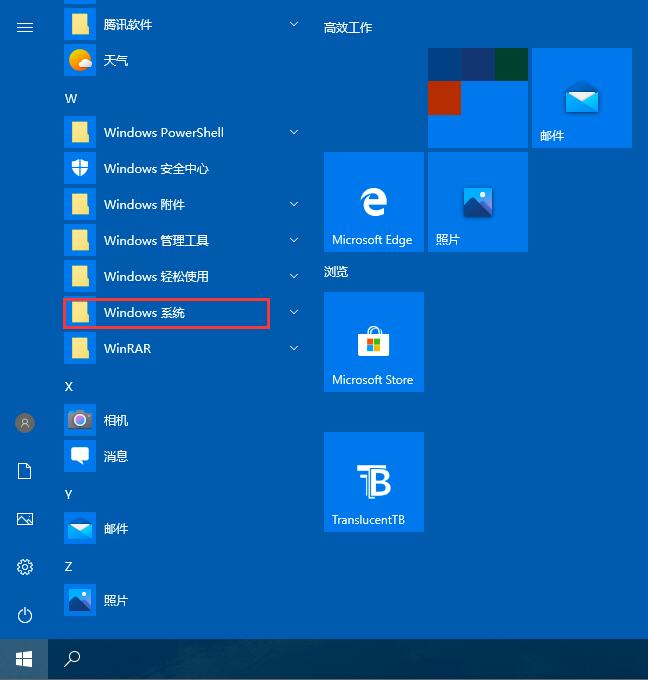Click the 高效工作 group header

tap(348, 28)
